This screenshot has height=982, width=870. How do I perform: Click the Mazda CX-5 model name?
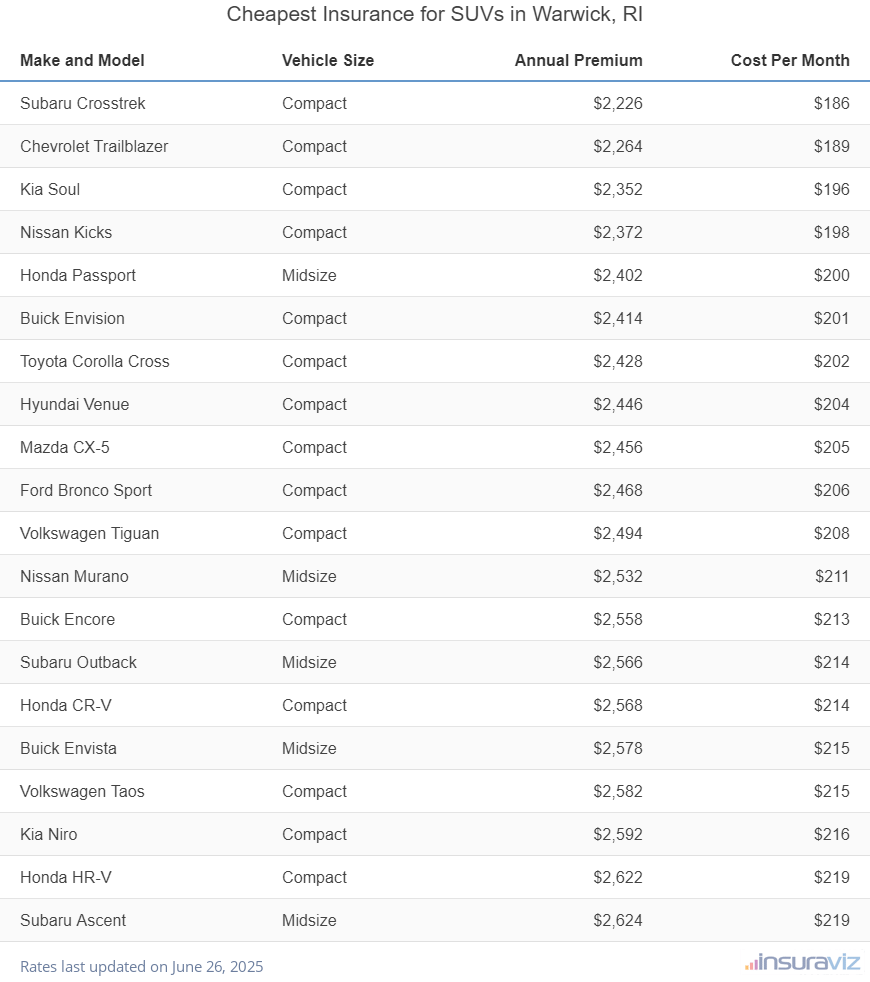click(x=65, y=447)
